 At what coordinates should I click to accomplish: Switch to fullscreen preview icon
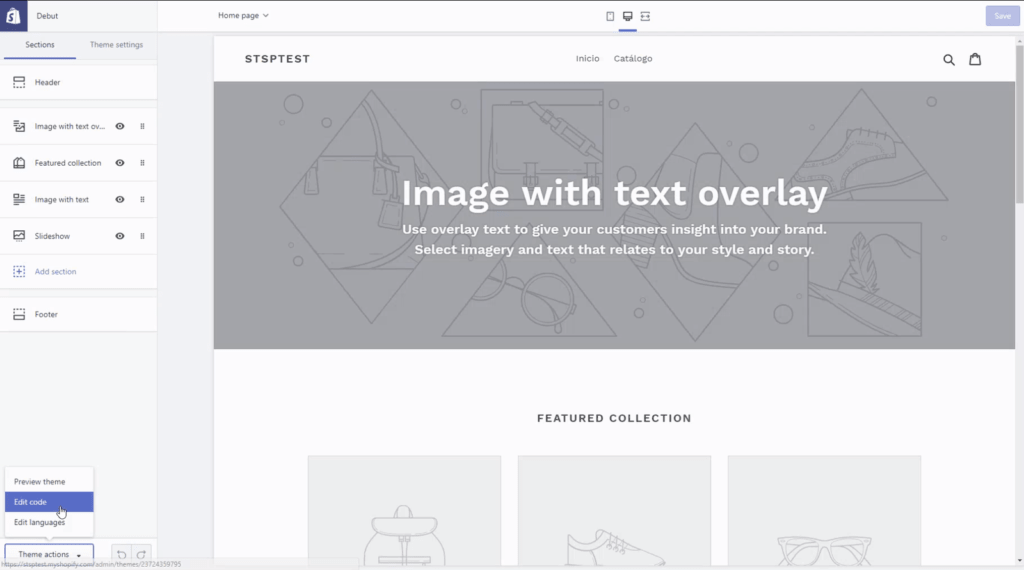[645, 16]
